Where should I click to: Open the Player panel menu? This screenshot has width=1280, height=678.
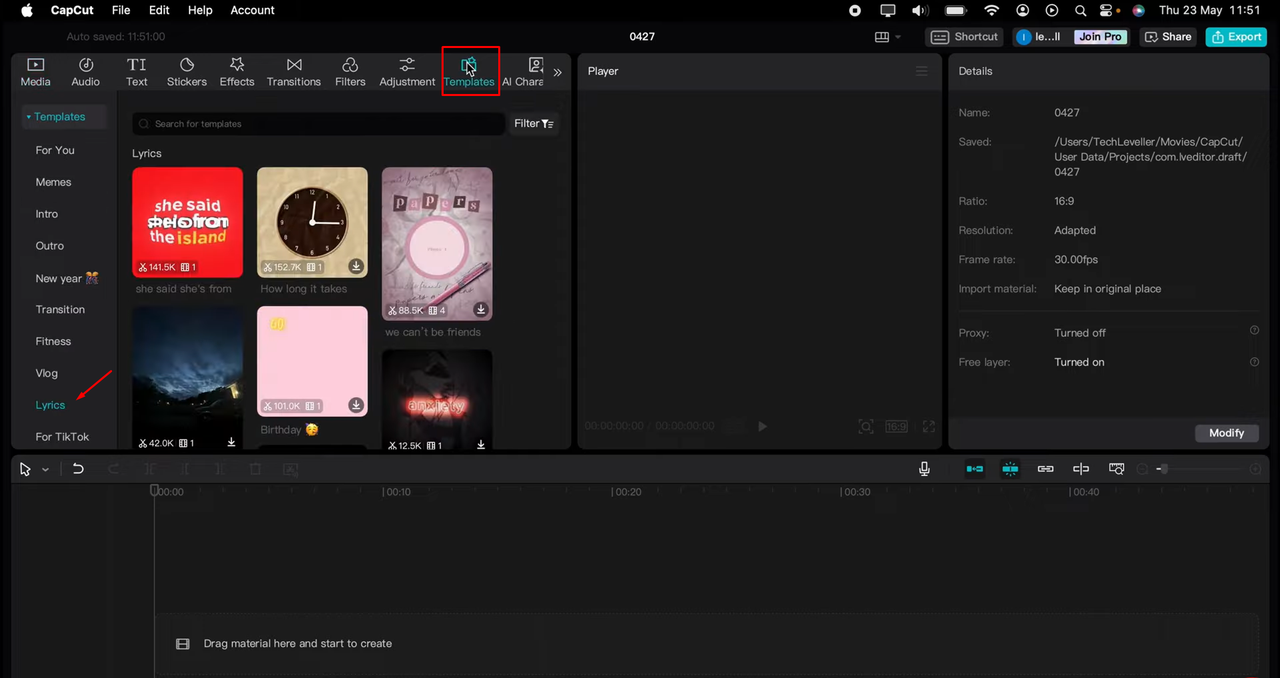(922, 71)
